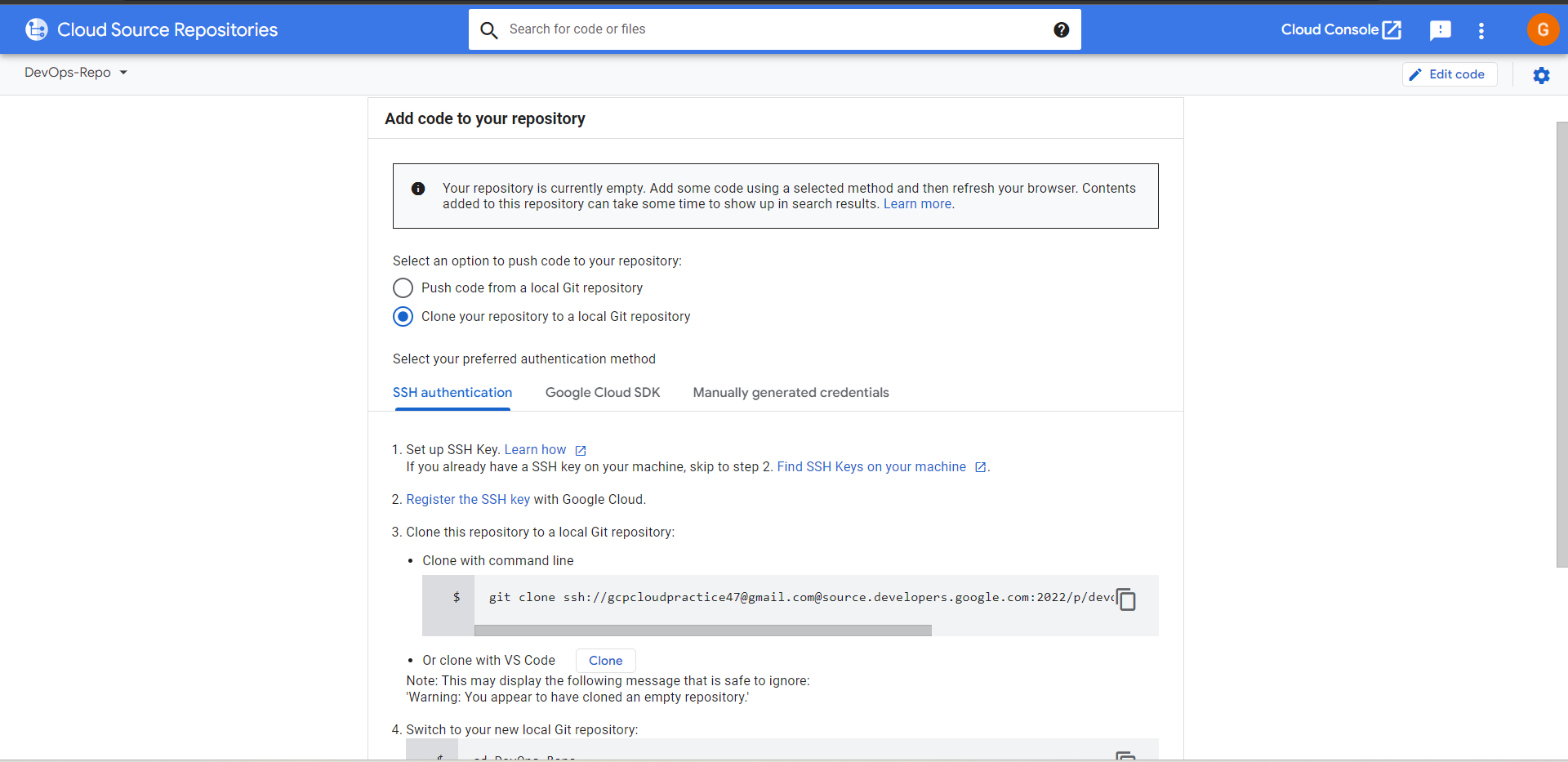Expand the DevOps-Repo repository dropdown

coord(76,73)
